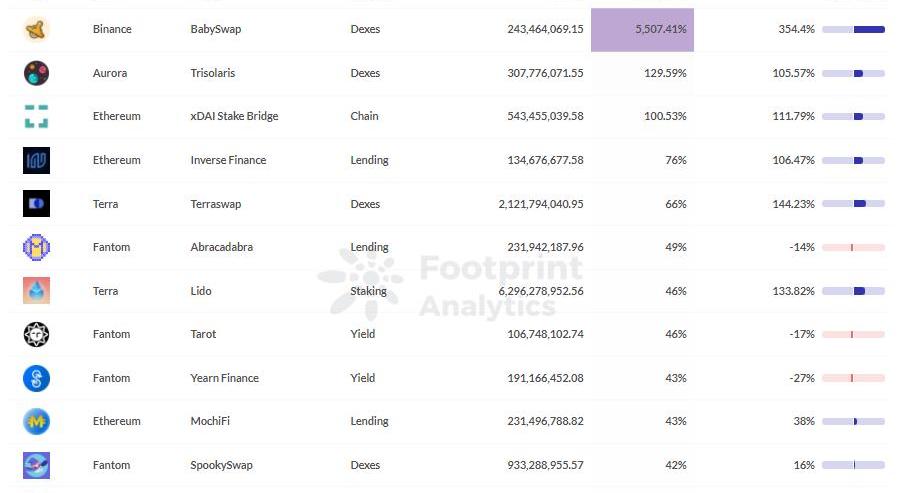Click the Inverse Finance logo icon

click(37, 160)
